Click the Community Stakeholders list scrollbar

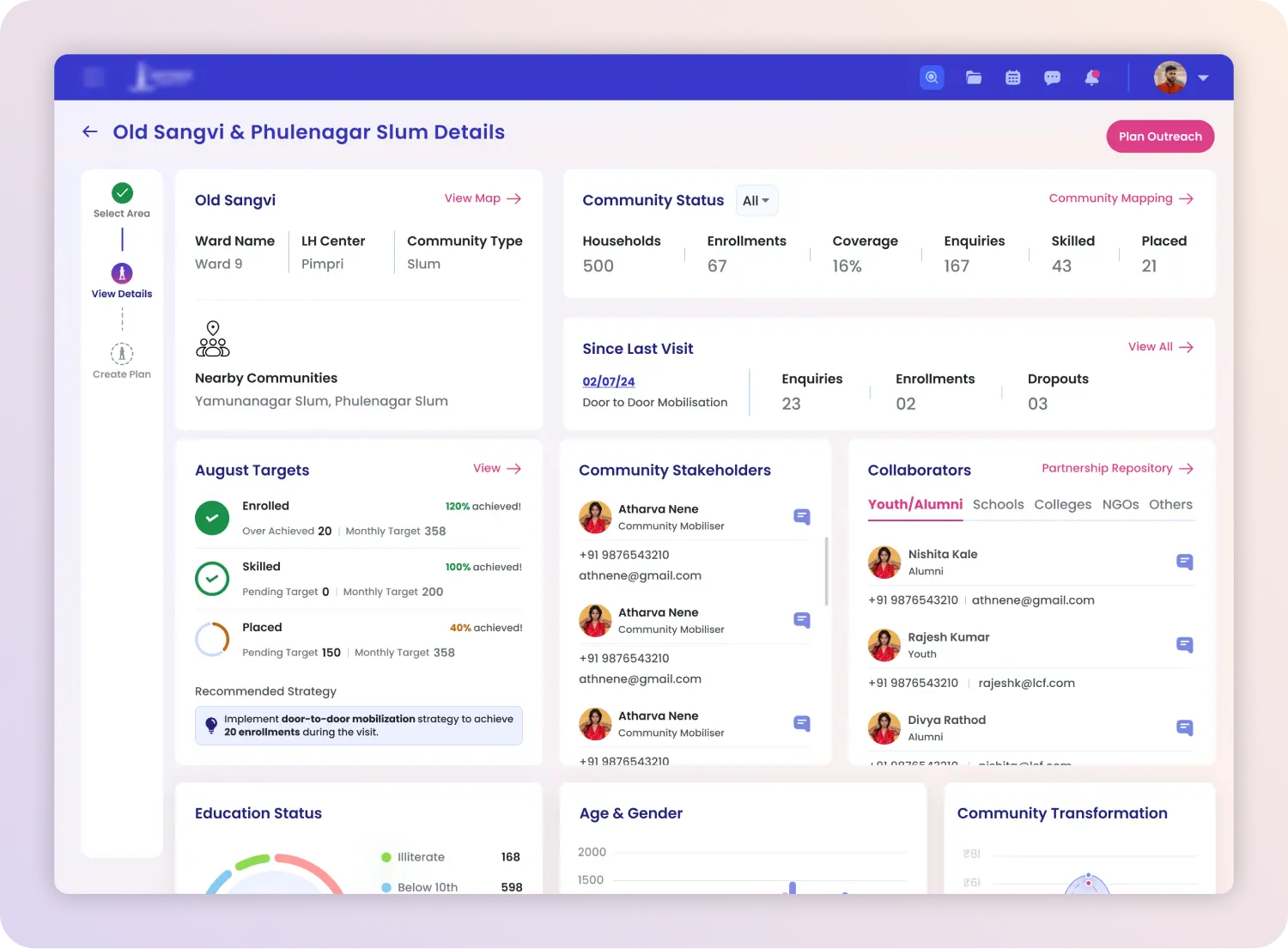pyautogui.click(x=826, y=571)
